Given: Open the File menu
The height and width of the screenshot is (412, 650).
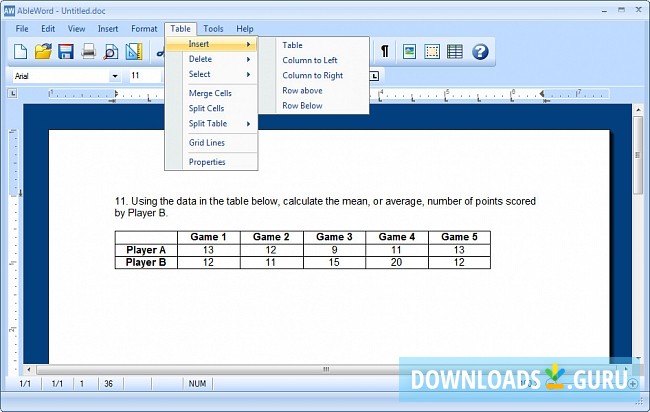Looking at the screenshot, I should [x=22, y=29].
